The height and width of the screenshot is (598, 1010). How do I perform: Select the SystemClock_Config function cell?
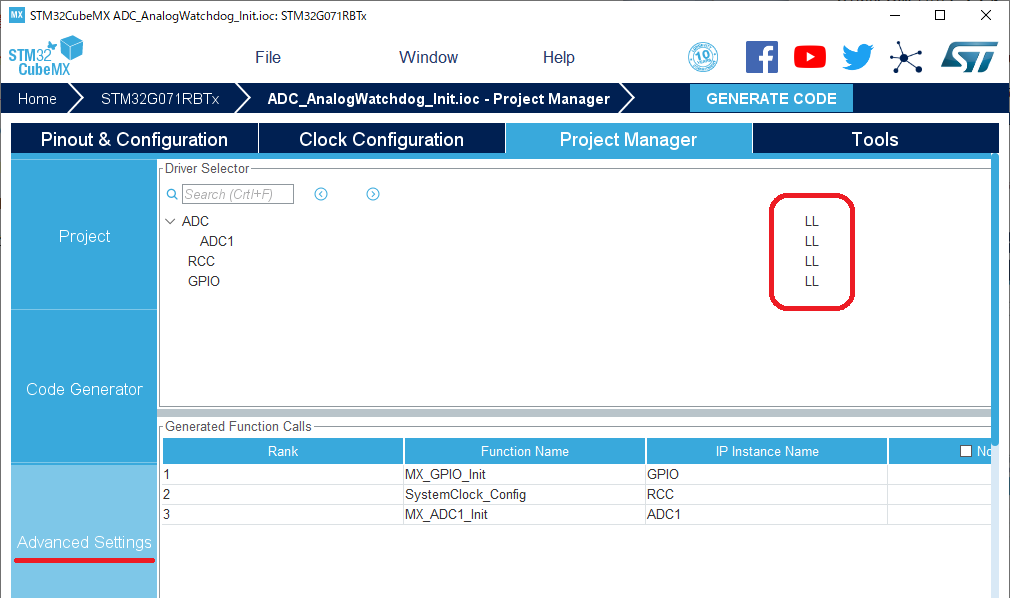(x=524, y=494)
